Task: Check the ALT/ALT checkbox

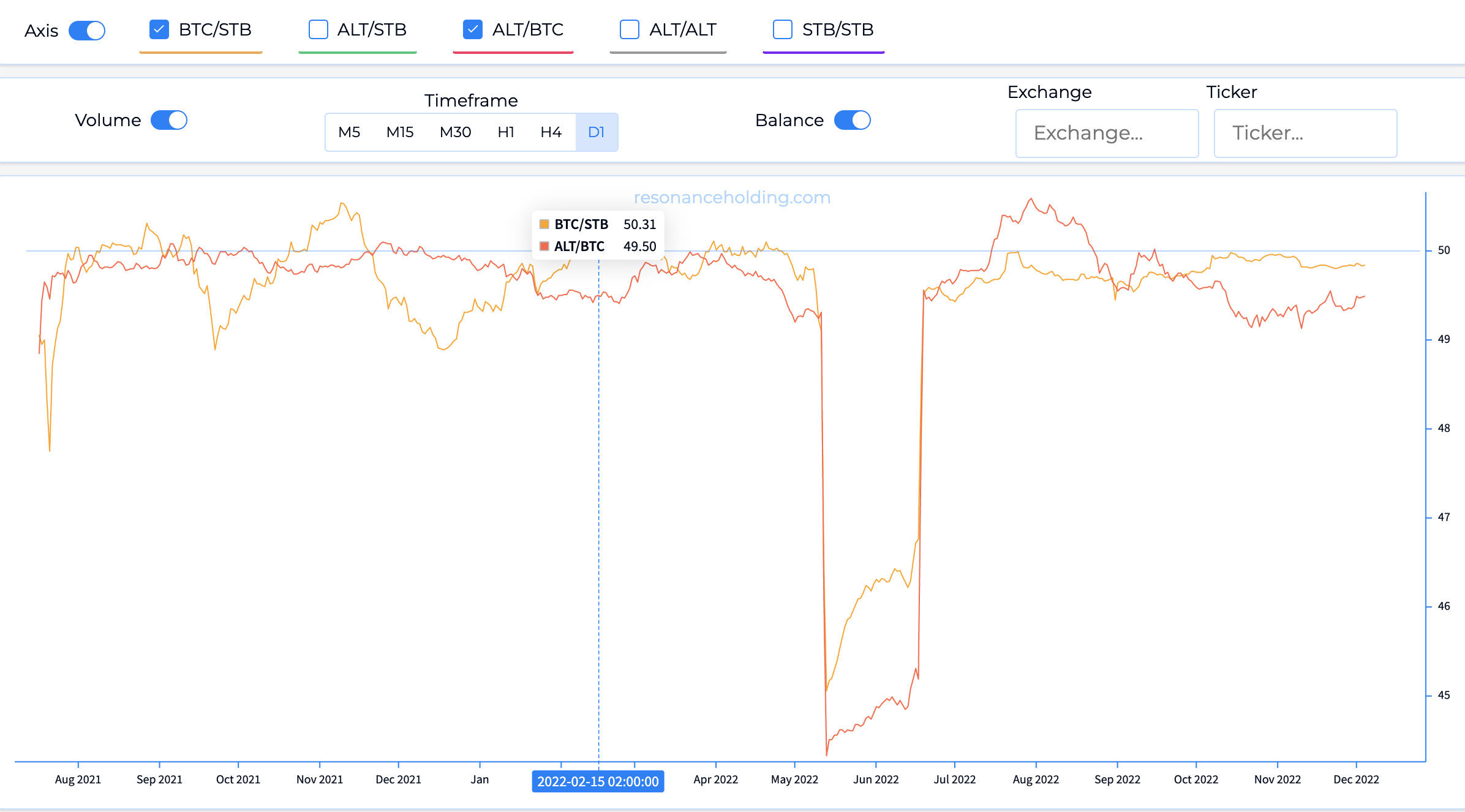Action: click(x=629, y=29)
